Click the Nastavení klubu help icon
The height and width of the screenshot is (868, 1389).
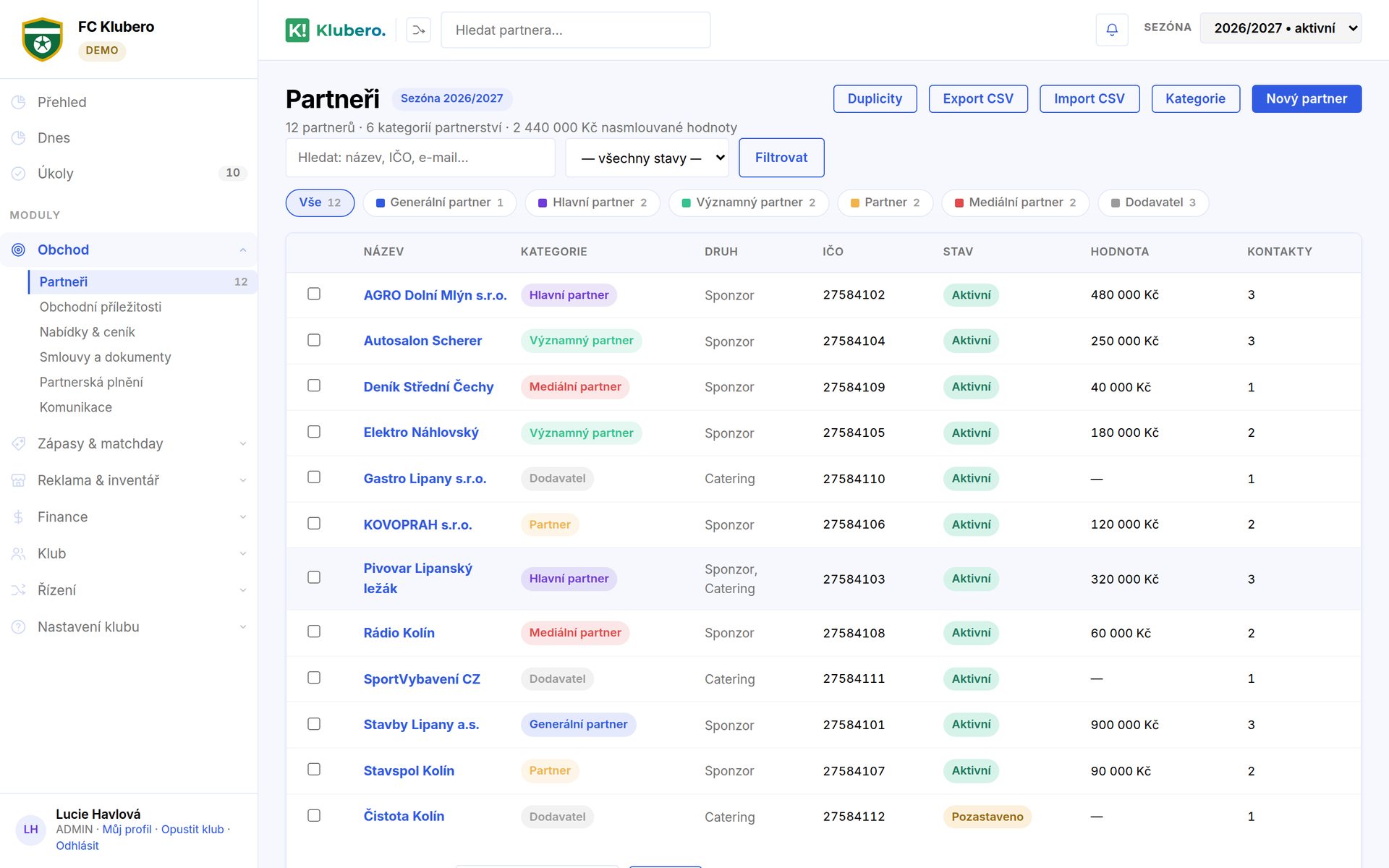(x=19, y=627)
